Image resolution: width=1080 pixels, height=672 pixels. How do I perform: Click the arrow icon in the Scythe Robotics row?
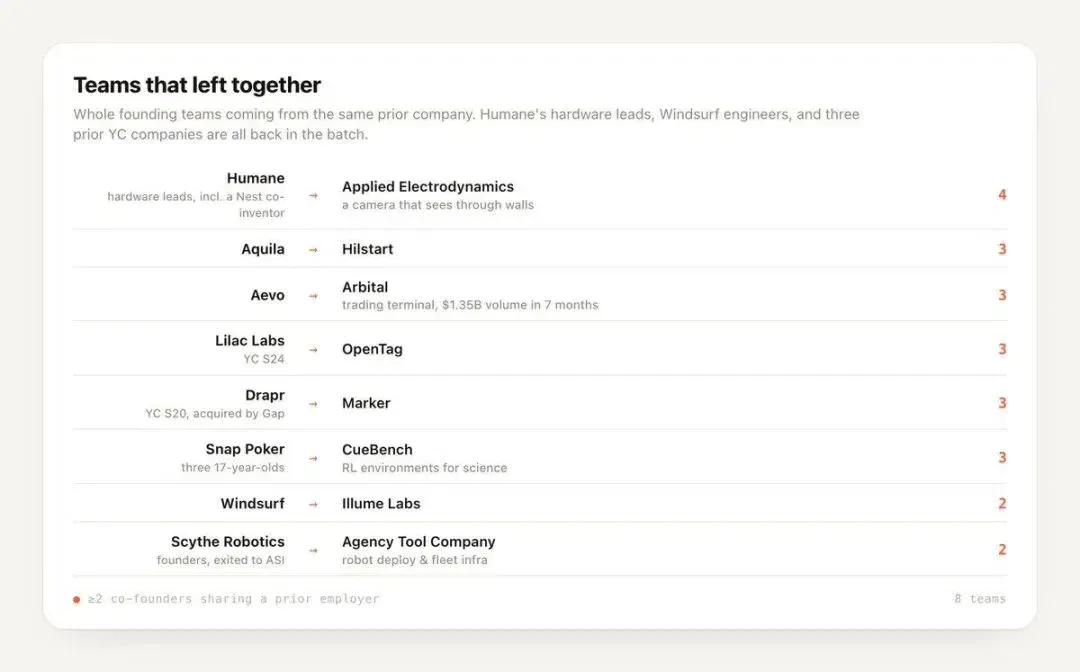pos(313,551)
